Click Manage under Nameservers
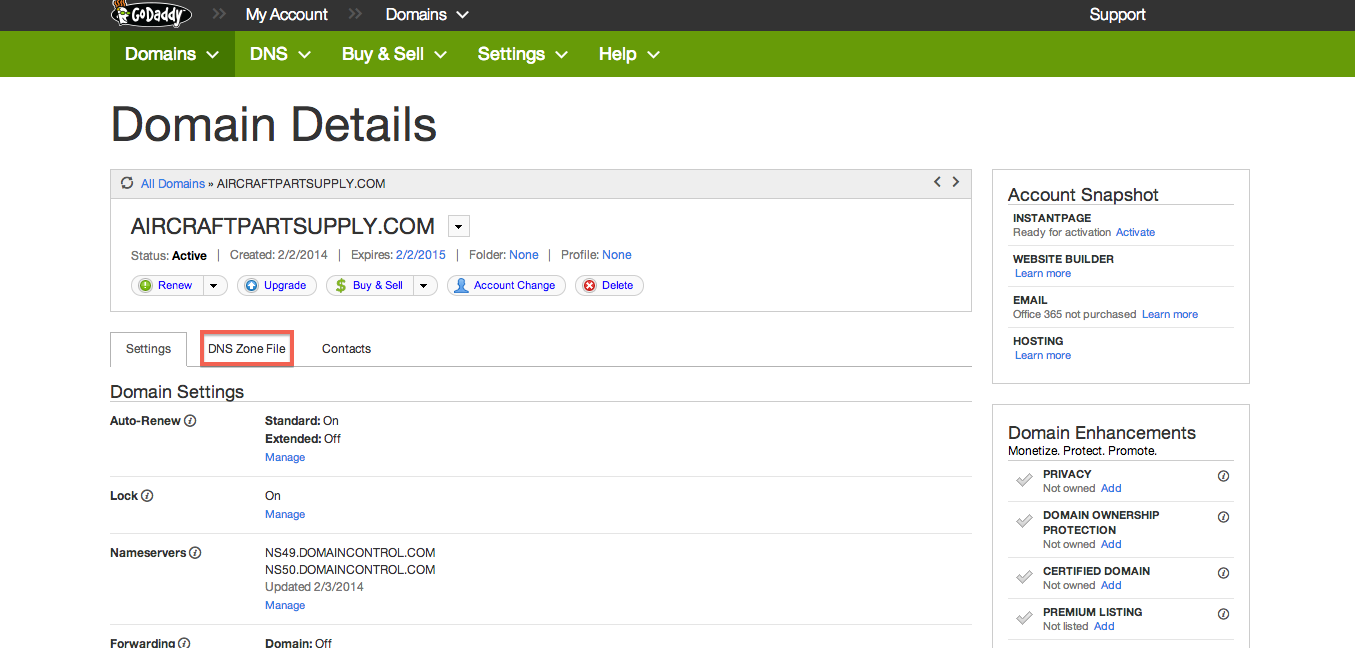Viewport: 1355px width, 648px height. pyautogui.click(x=285, y=605)
